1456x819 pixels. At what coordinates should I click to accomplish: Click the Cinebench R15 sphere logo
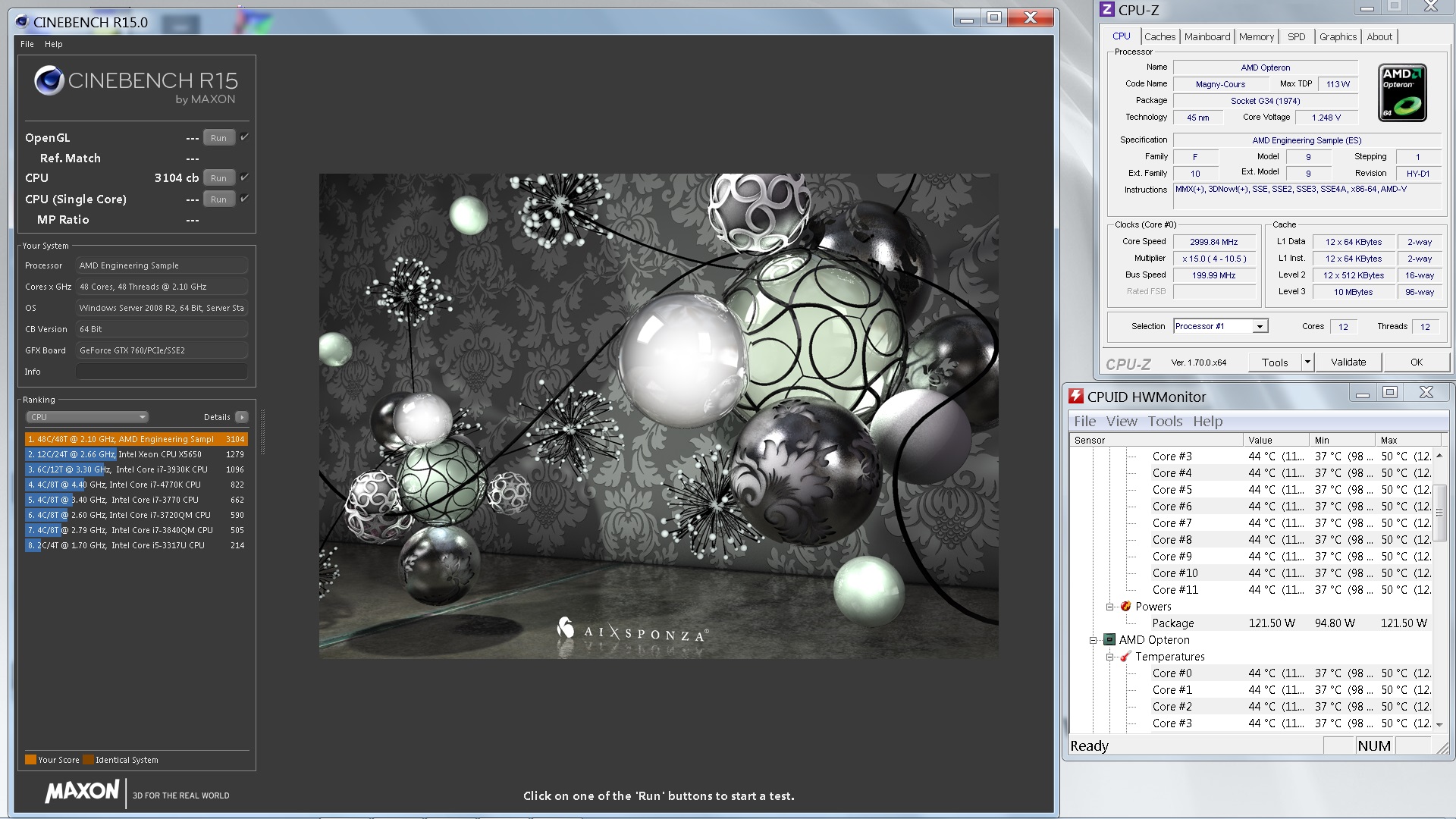49,81
